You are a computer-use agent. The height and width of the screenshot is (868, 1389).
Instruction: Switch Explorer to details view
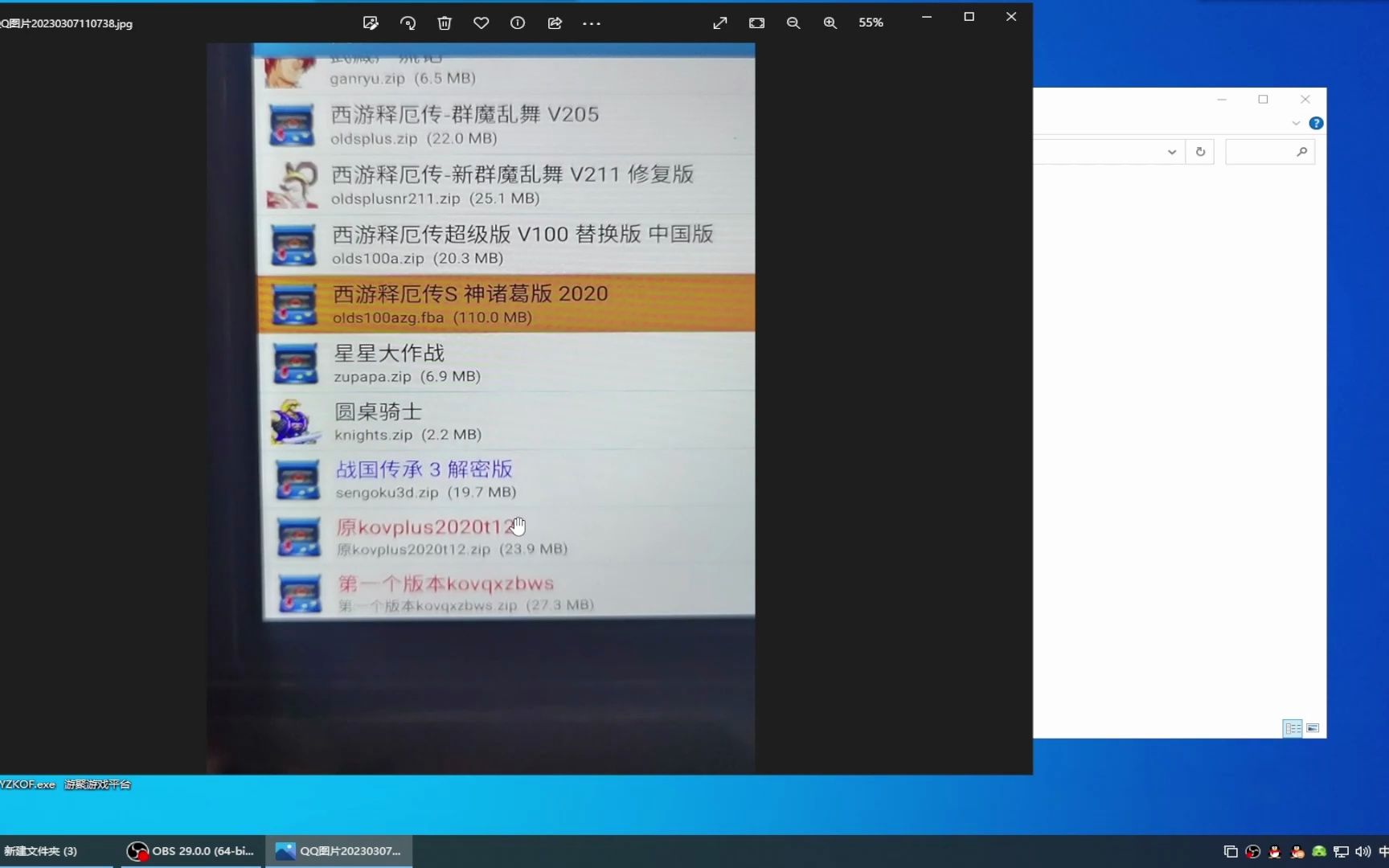click(x=1293, y=728)
